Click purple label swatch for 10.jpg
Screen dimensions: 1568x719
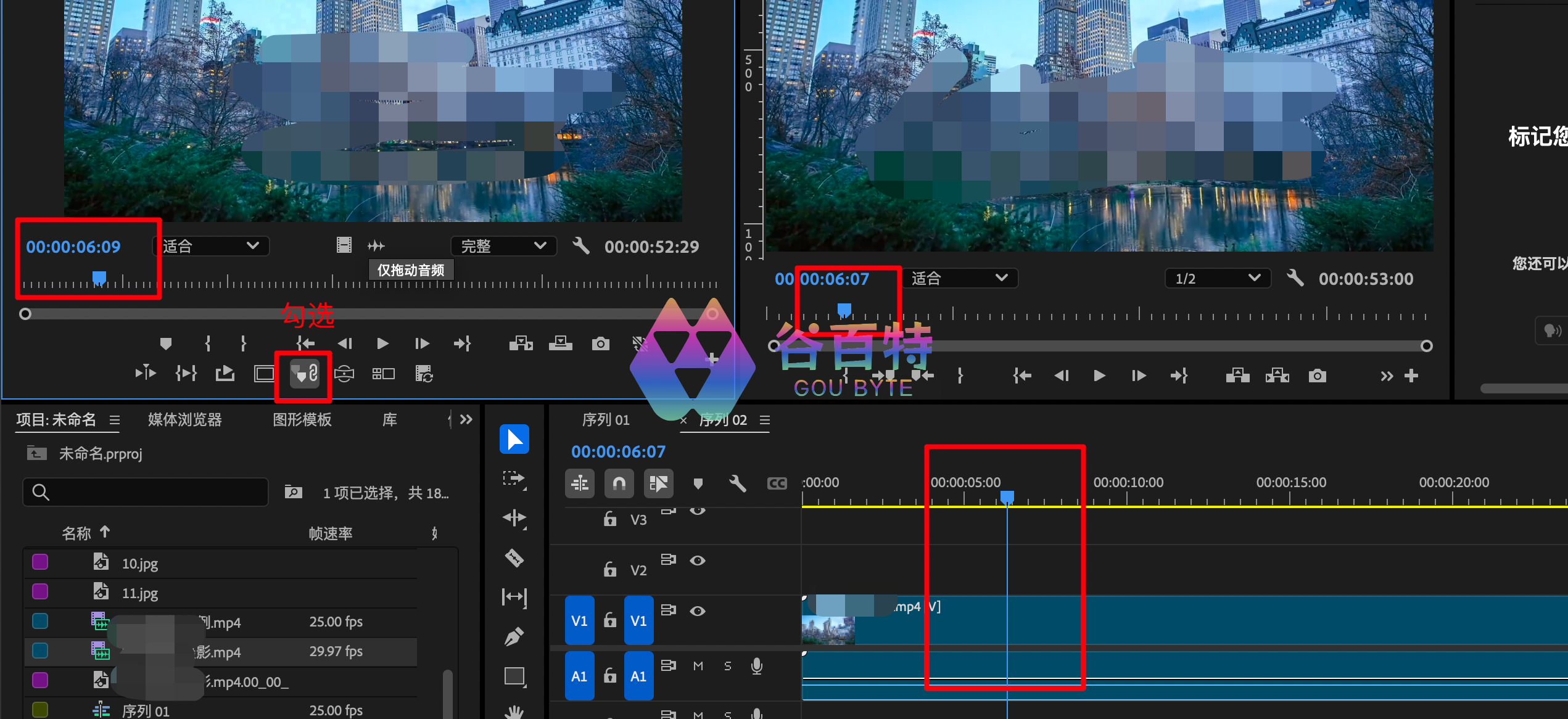[40, 562]
